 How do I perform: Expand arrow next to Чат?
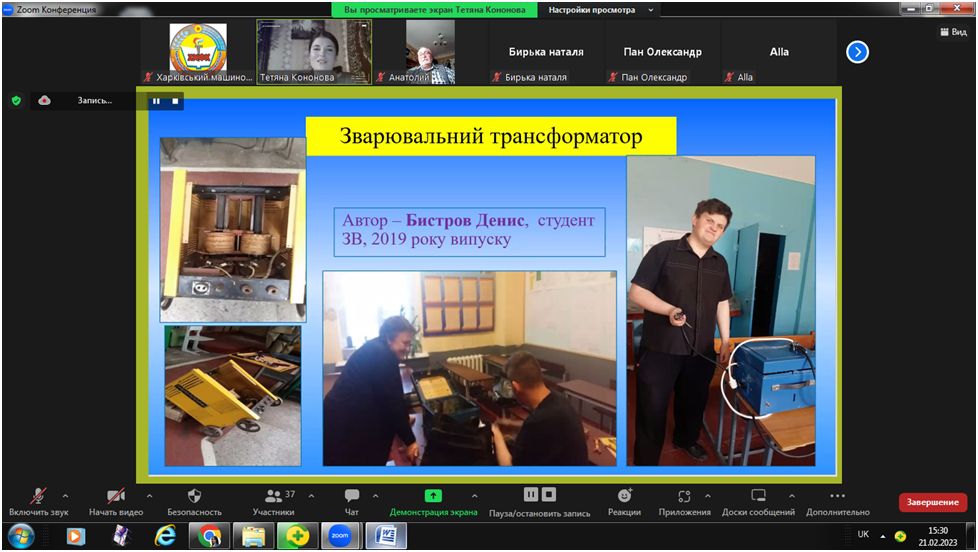(375, 496)
